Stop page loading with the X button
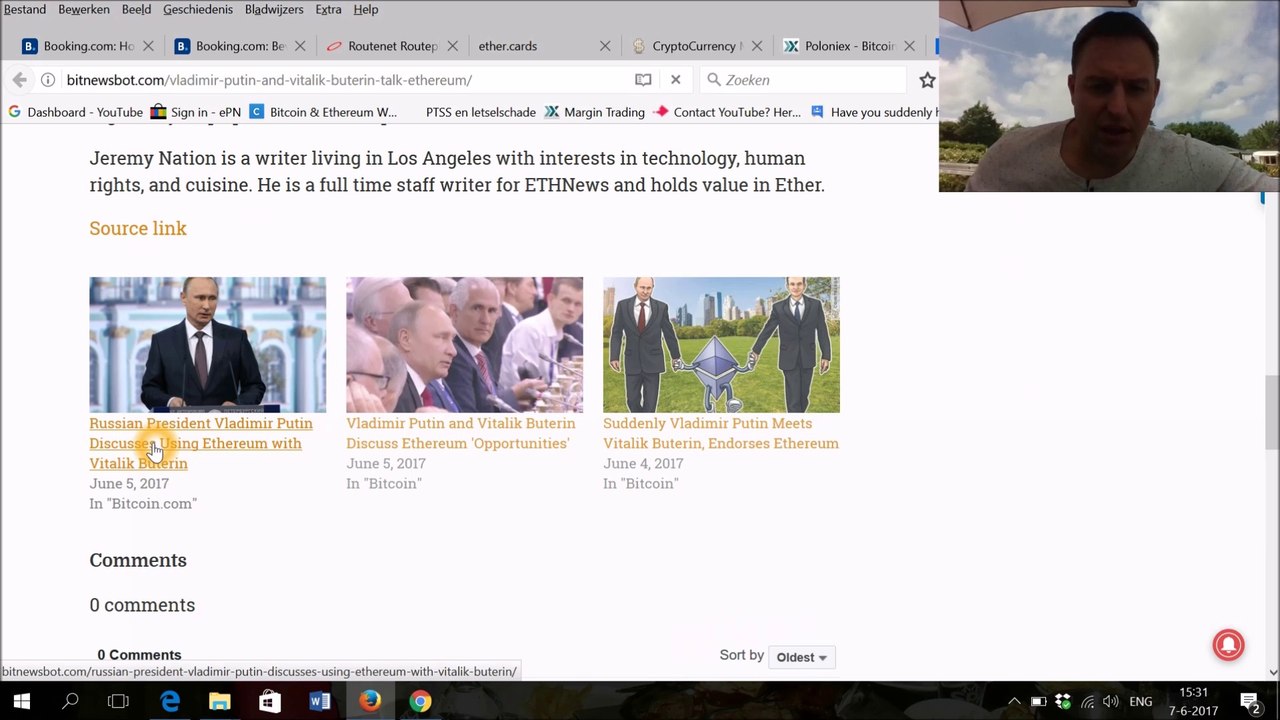 (675, 80)
